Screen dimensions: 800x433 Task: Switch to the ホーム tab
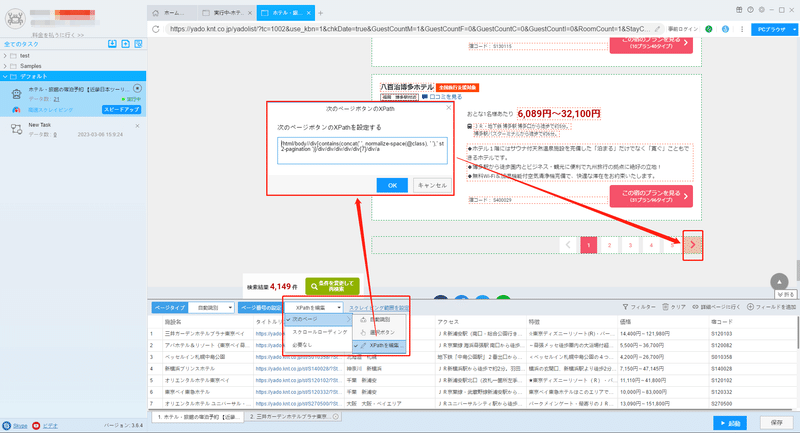coord(173,13)
